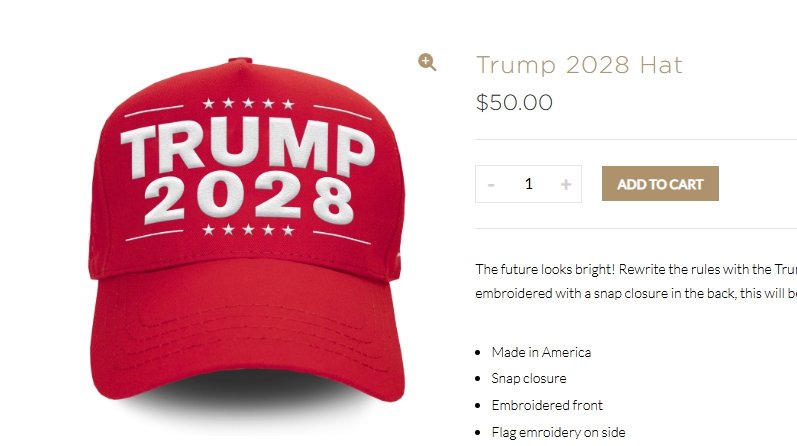The height and width of the screenshot is (446, 797).
Task: Click the 'The future looks bright!' description line
Action: tap(636, 269)
